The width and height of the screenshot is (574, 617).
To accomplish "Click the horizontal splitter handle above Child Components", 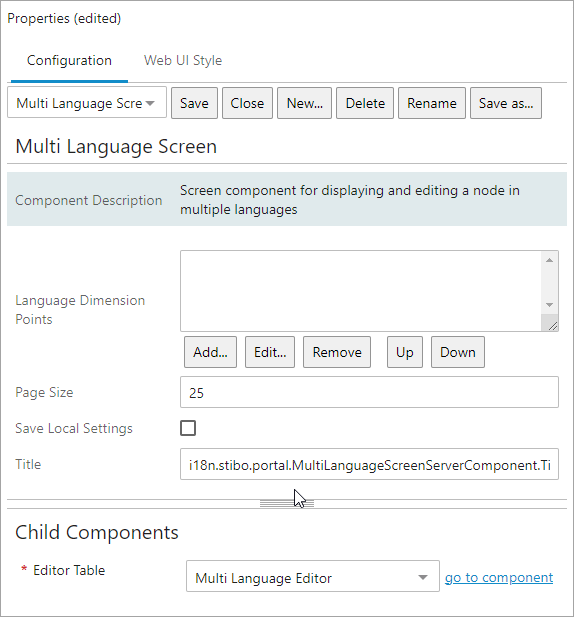I will 287,503.
